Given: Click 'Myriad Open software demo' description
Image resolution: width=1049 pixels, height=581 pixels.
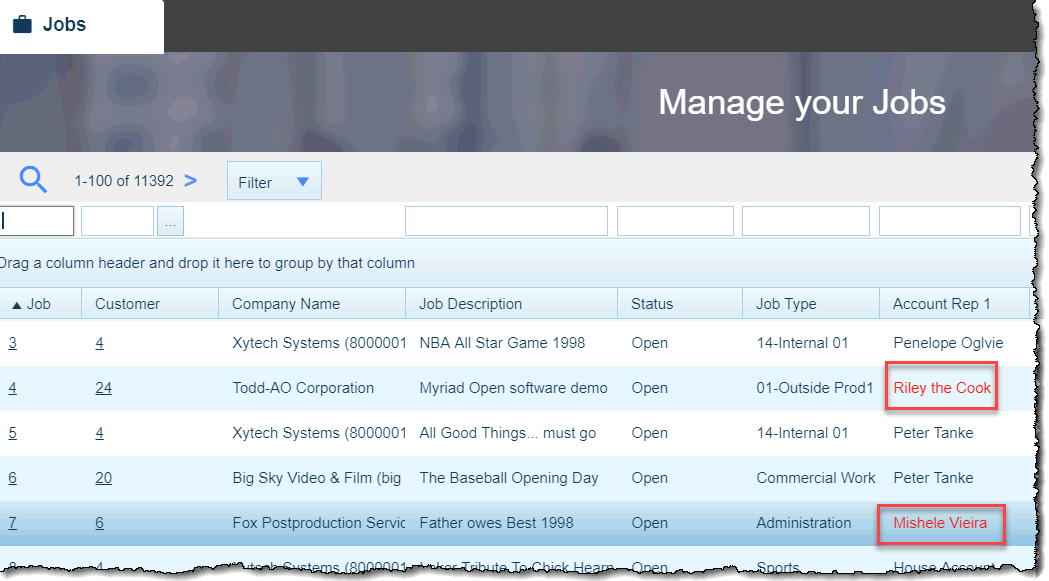Looking at the screenshot, I should coord(514,388).
